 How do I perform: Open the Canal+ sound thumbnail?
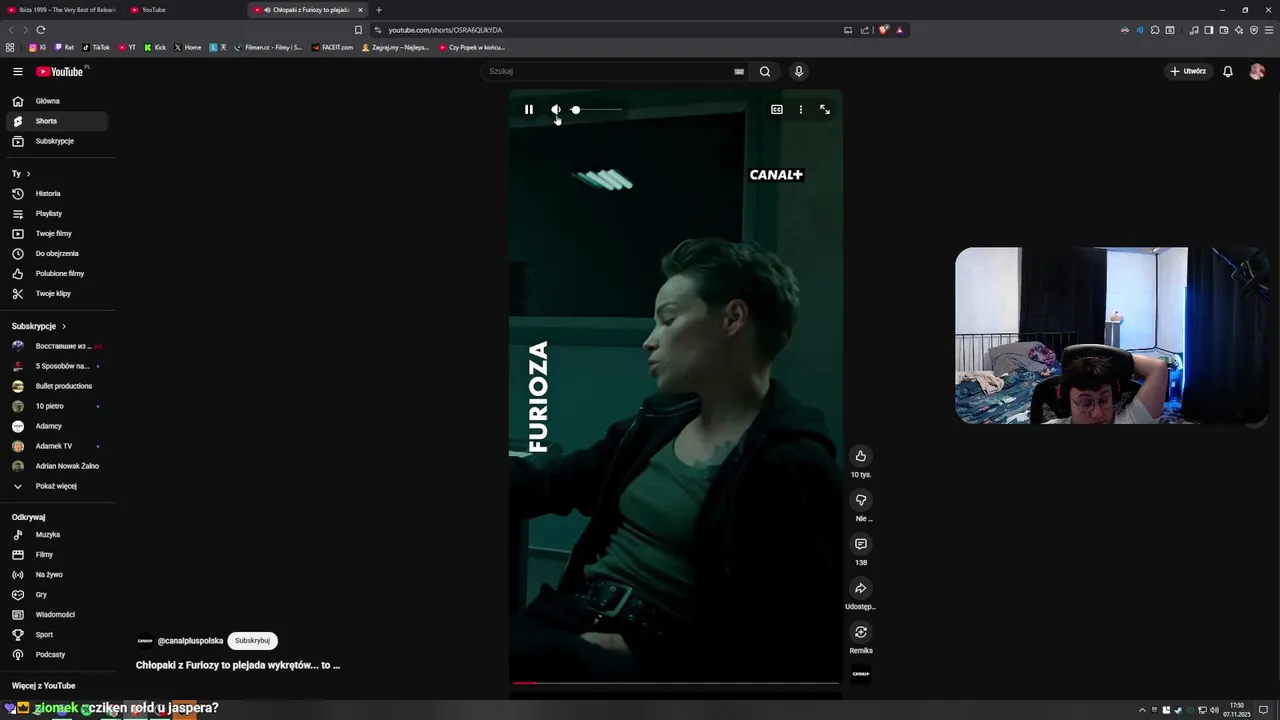tap(860, 673)
